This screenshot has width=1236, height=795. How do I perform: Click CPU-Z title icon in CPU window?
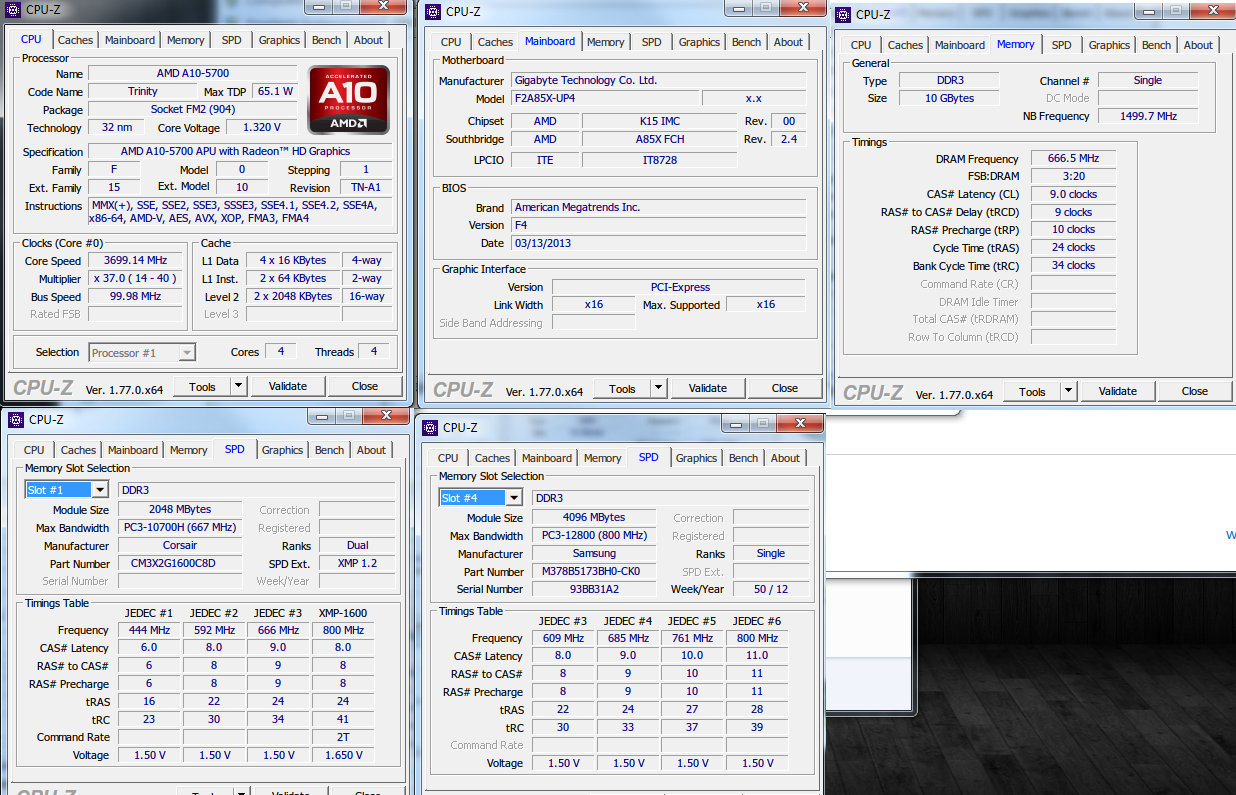point(15,9)
